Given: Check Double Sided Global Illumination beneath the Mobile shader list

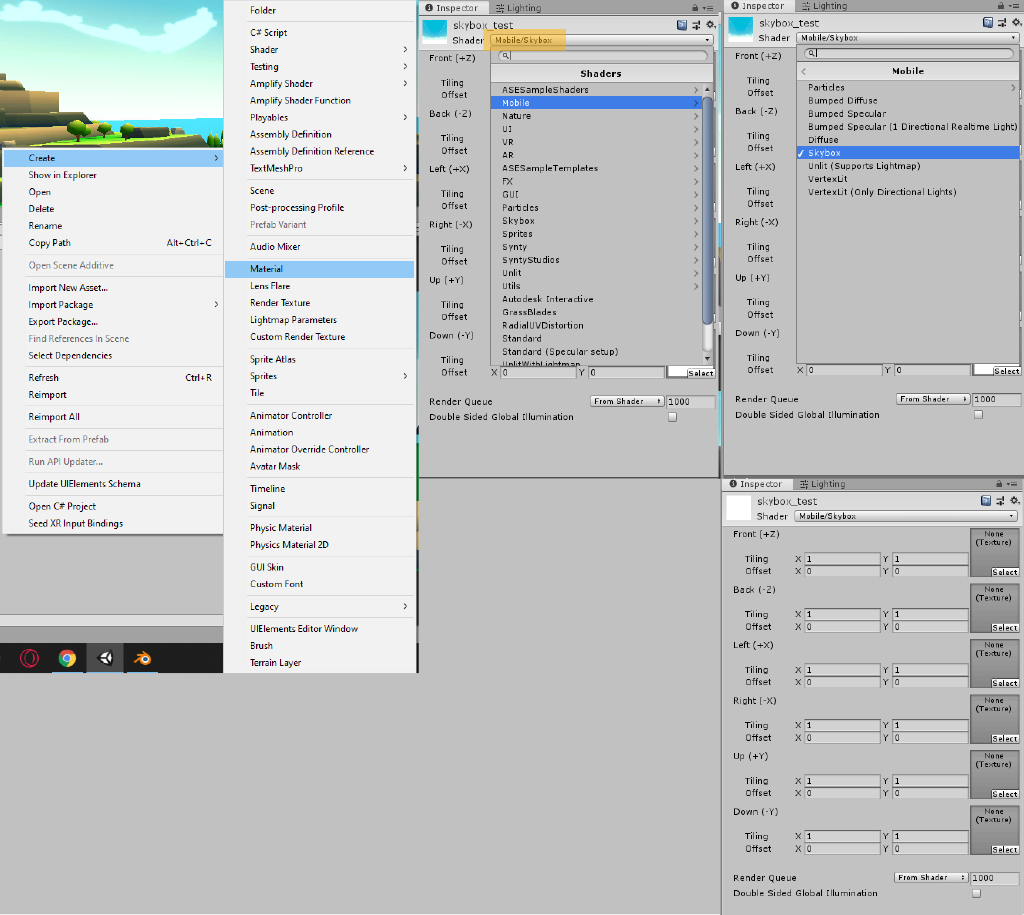Looking at the screenshot, I should [978, 415].
